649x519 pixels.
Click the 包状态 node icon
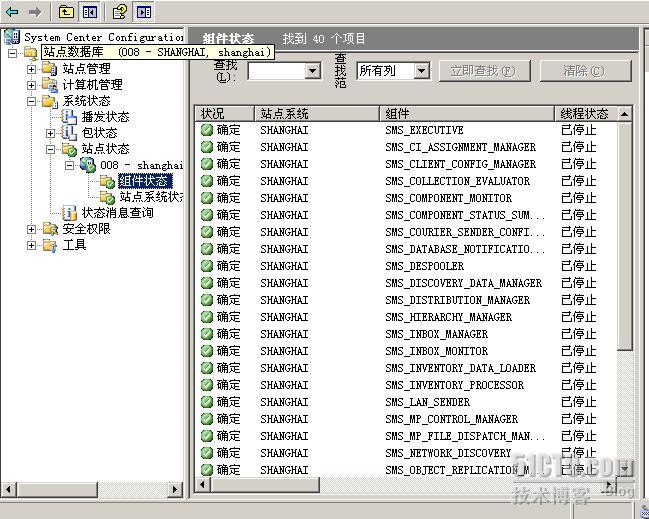click(69, 133)
